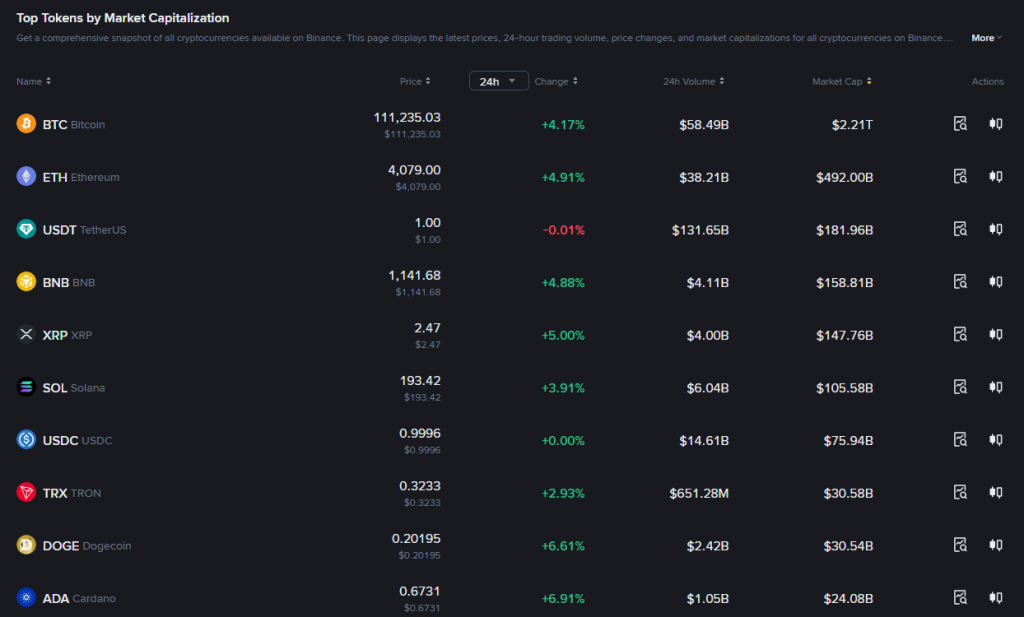
Task: Click the Top Tokens by Market Capitalization heading
Action: click(x=123, y=18)
